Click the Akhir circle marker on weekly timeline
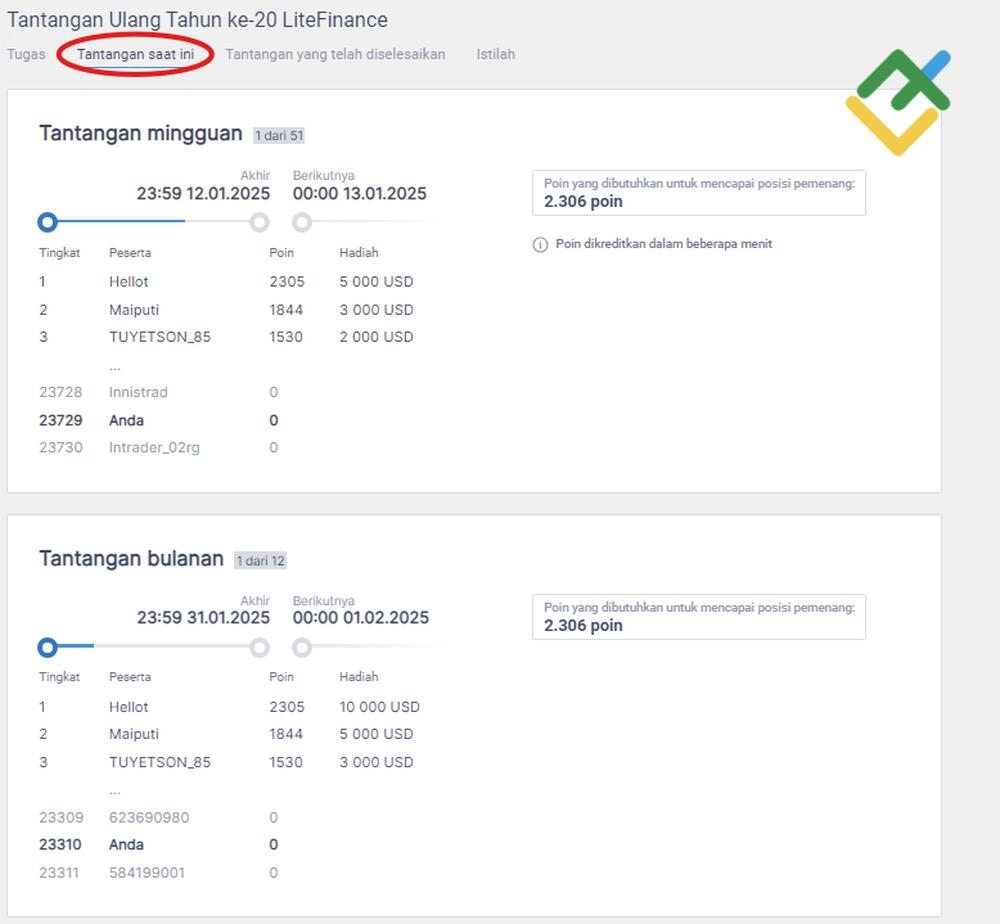This screenshot has height=924, width=1000. tap(259, 222)
